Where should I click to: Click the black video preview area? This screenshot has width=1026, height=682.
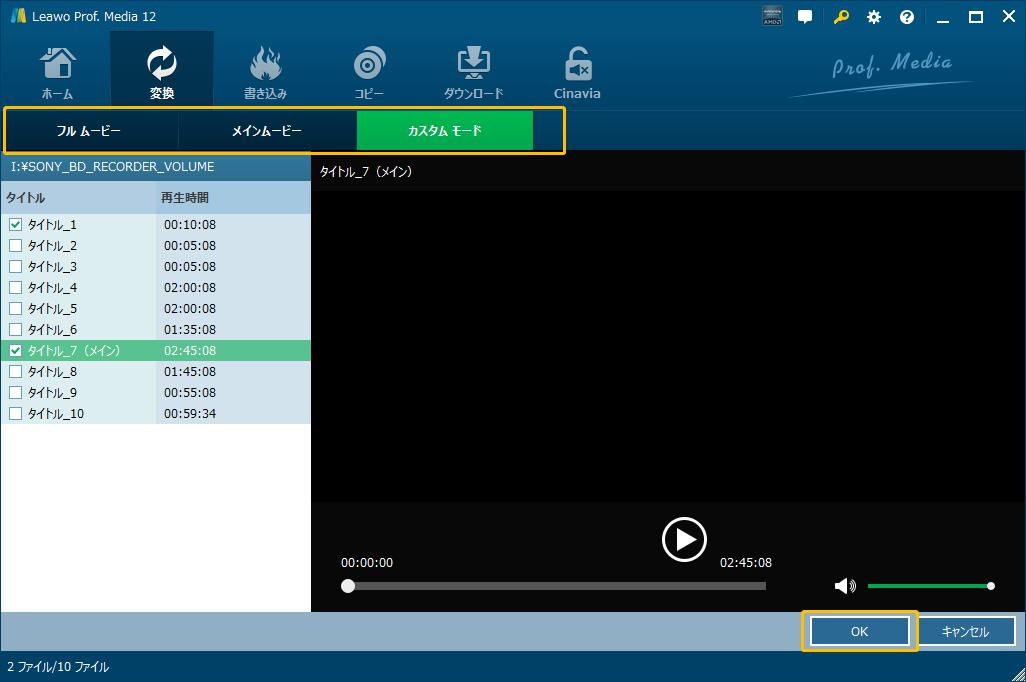click(x=667, y=347)
